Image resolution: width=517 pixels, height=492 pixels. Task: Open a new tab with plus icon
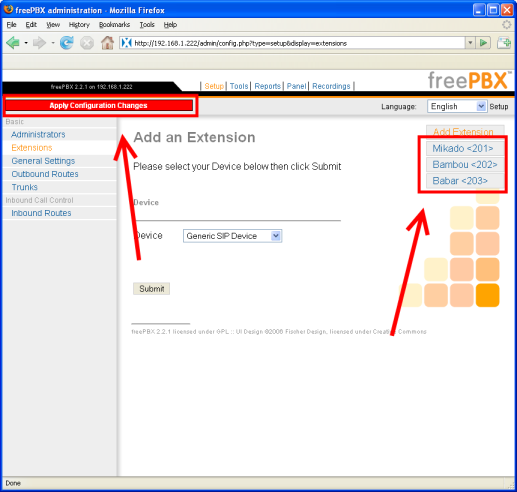(x=504, y=43)
